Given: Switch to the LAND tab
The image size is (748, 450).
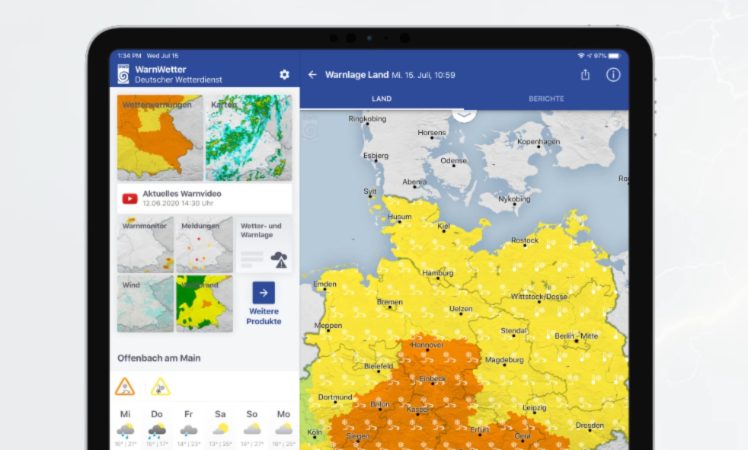Looking at the screenshot, I should 381,99.
